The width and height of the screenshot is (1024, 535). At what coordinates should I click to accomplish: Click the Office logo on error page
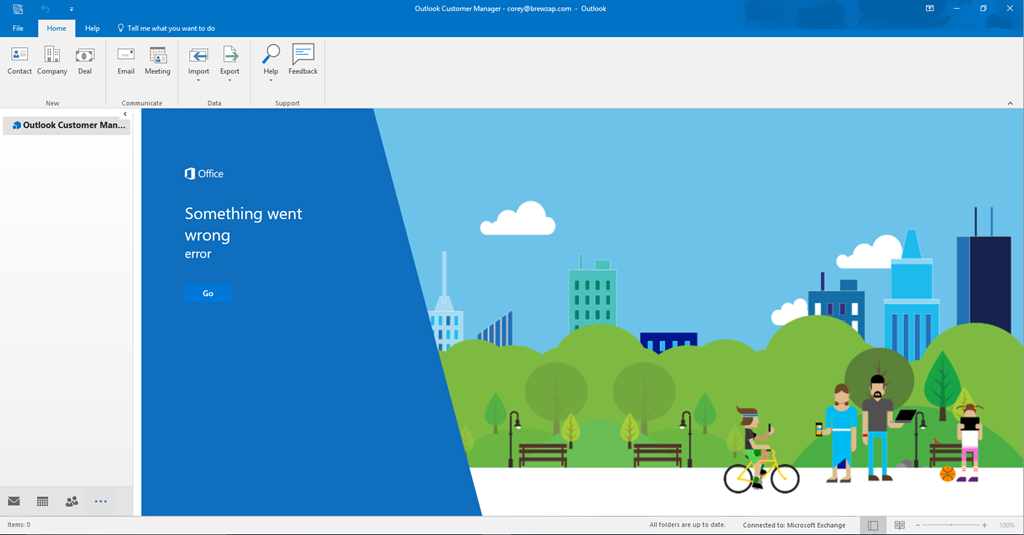pos(204,174)
